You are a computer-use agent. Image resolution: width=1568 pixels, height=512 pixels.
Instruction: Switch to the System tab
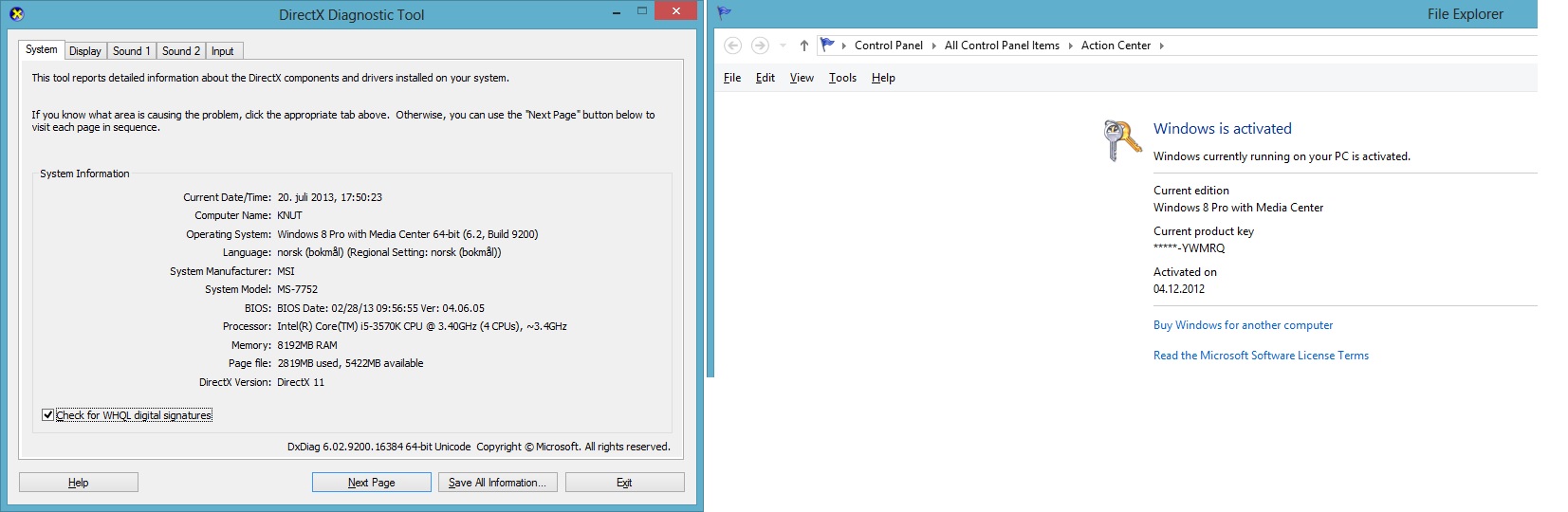pyautogui.click(x=41, y=49)
